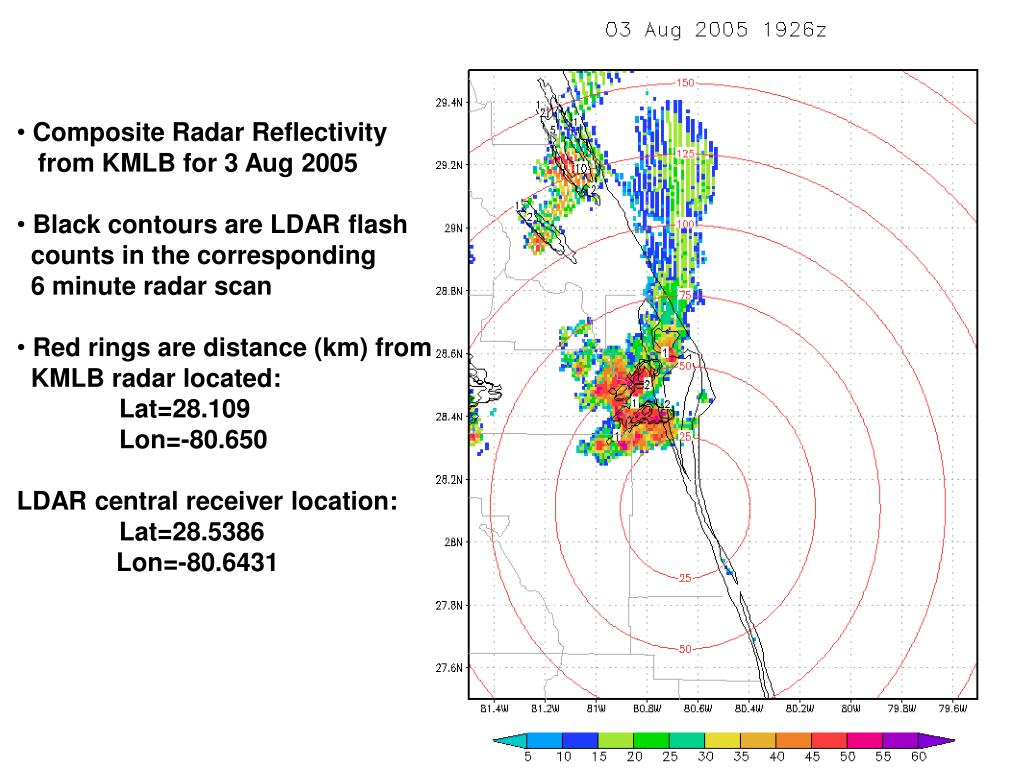Click the map title '03 Aug 2005 1926z'
This screenshot has width=1024, height=768.
(716, 30)
